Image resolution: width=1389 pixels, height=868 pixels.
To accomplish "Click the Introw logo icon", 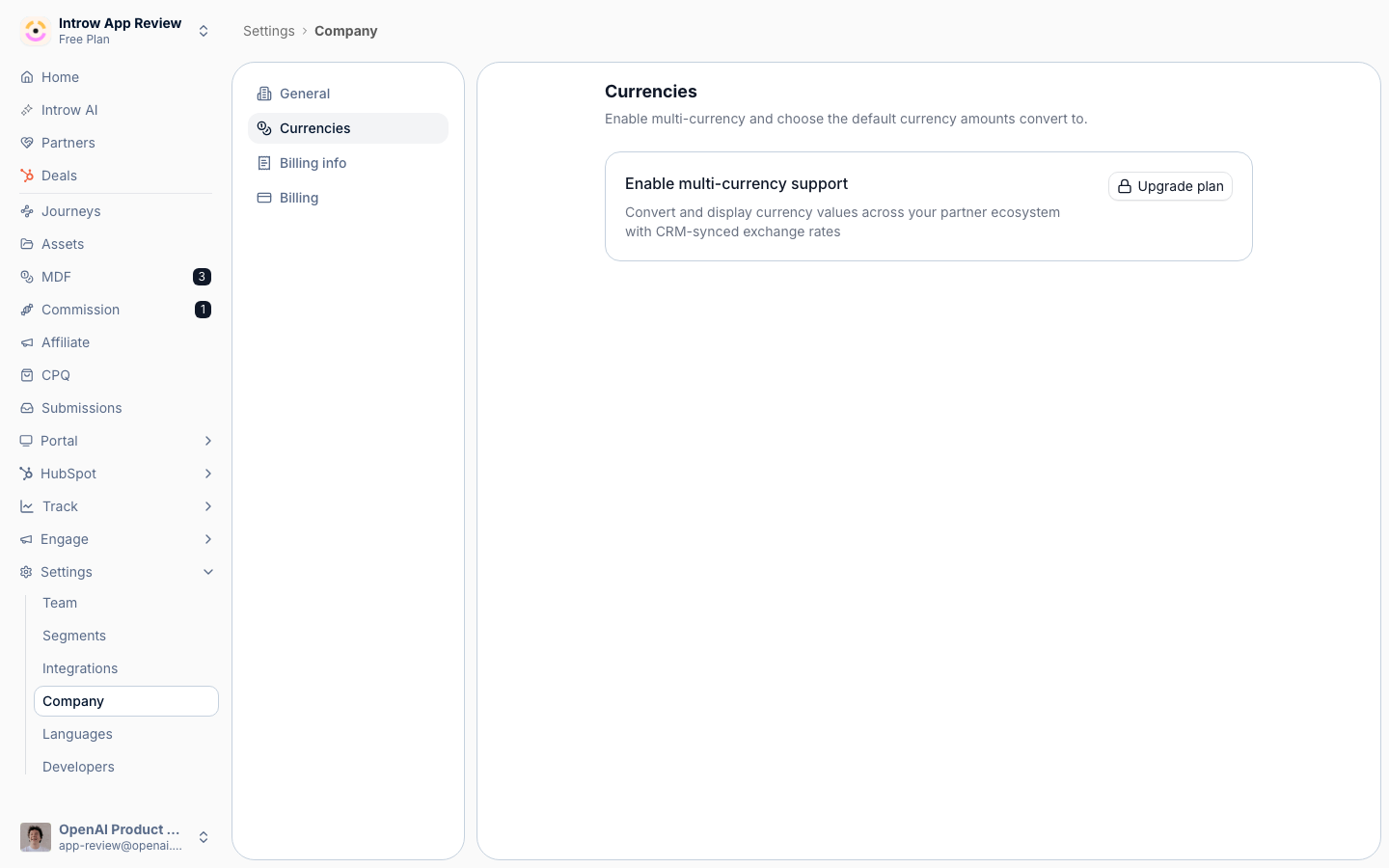I will coord(36,31).
